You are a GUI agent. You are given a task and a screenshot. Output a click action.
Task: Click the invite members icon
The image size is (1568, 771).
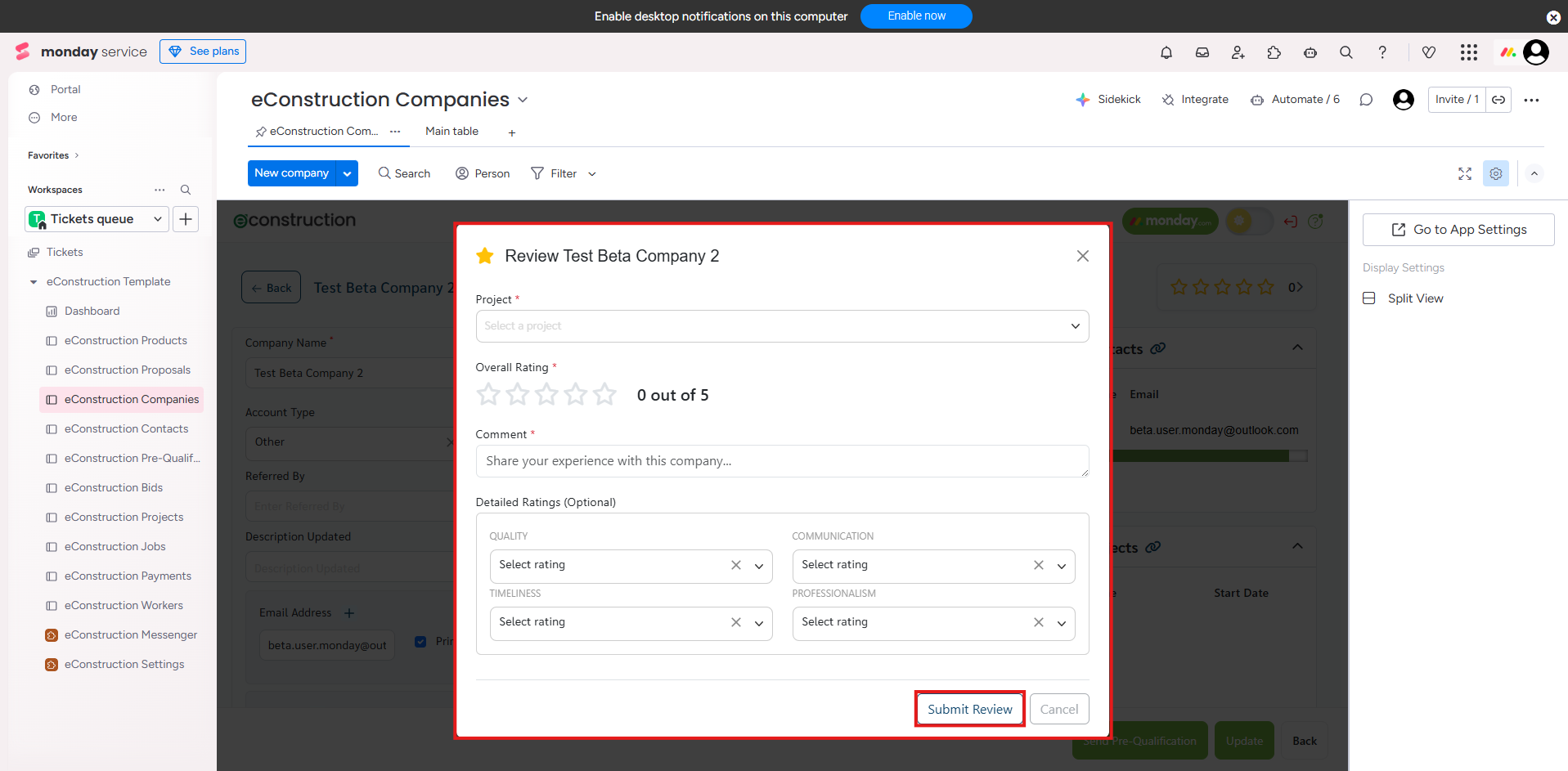tap(1238, 52)
